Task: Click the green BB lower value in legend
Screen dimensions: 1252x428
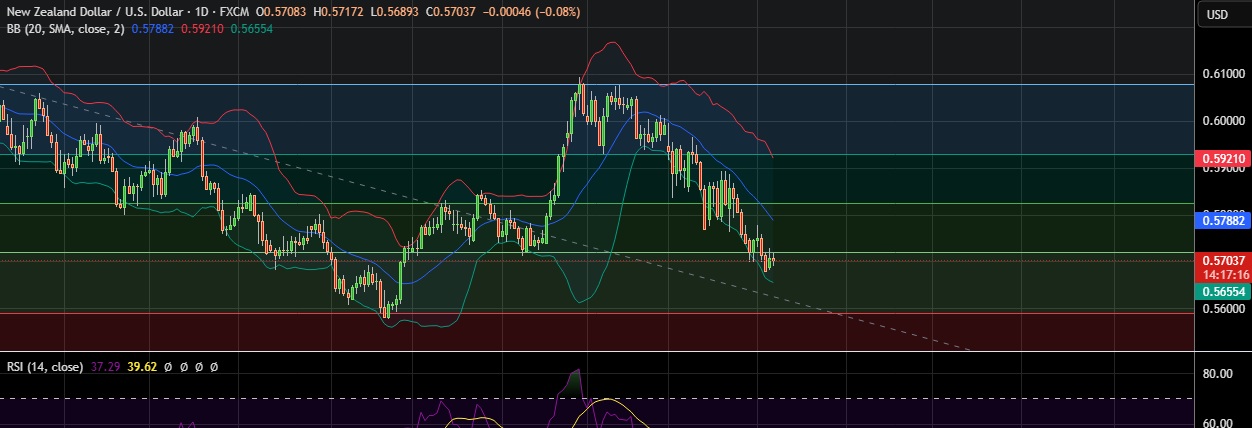Action: (251, 29)
